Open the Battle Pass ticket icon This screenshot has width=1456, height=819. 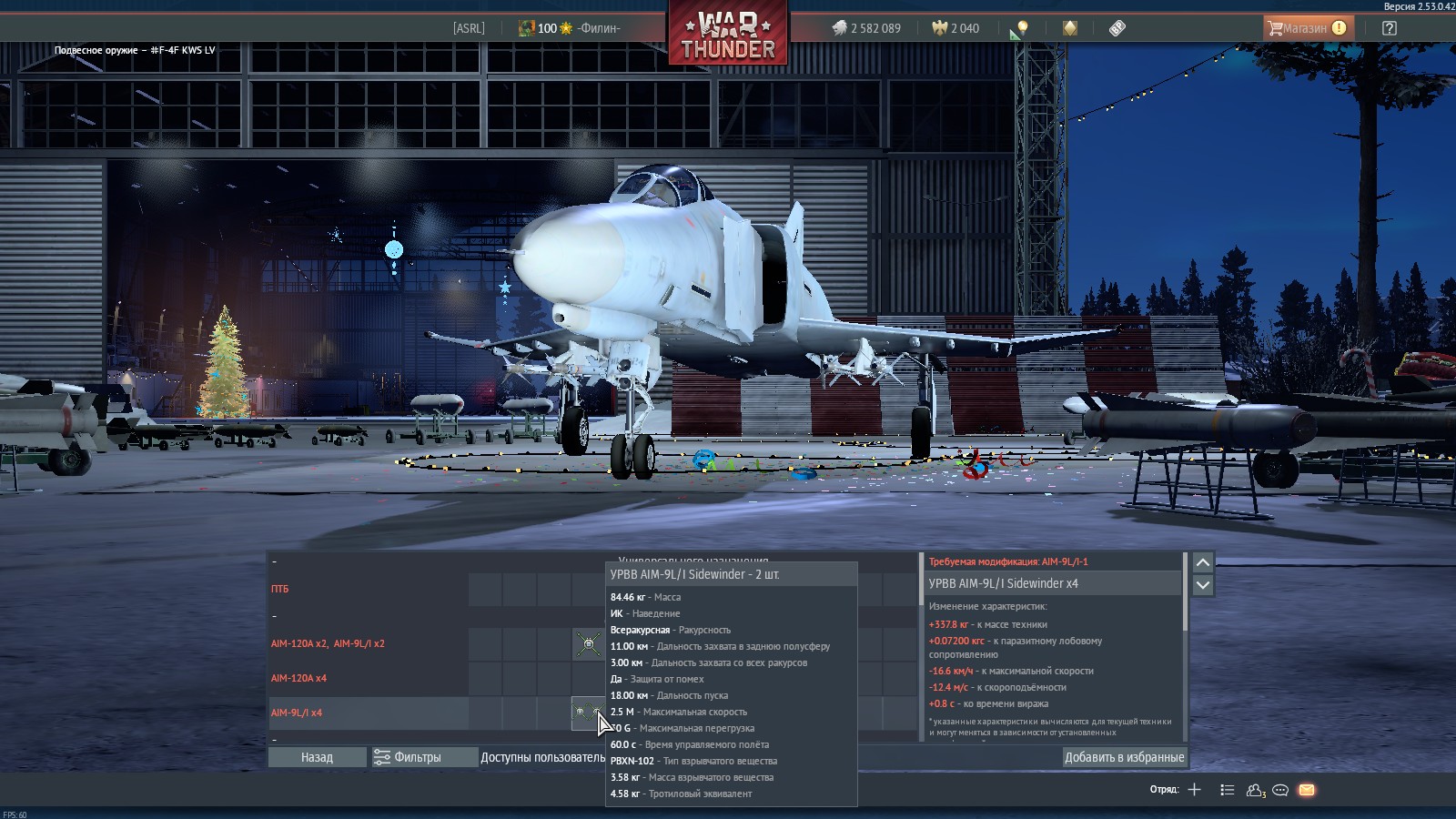(1117, 28)
